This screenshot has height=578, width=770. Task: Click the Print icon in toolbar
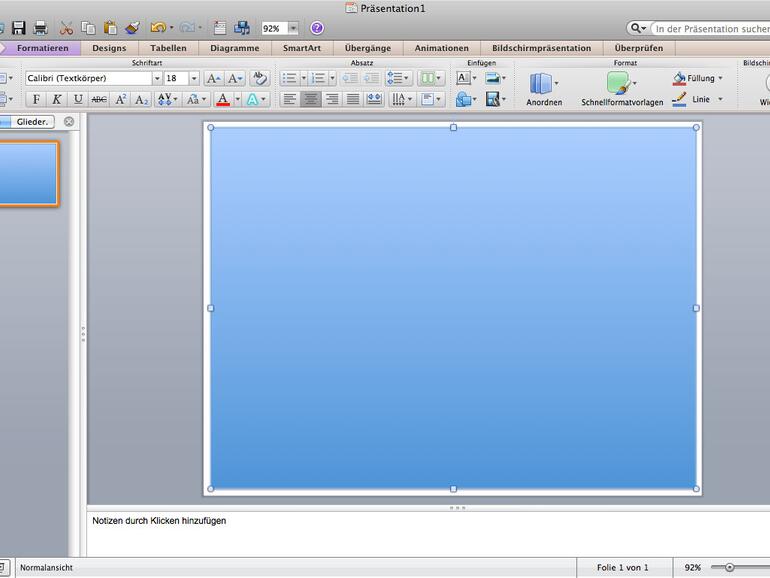[40, 28]
